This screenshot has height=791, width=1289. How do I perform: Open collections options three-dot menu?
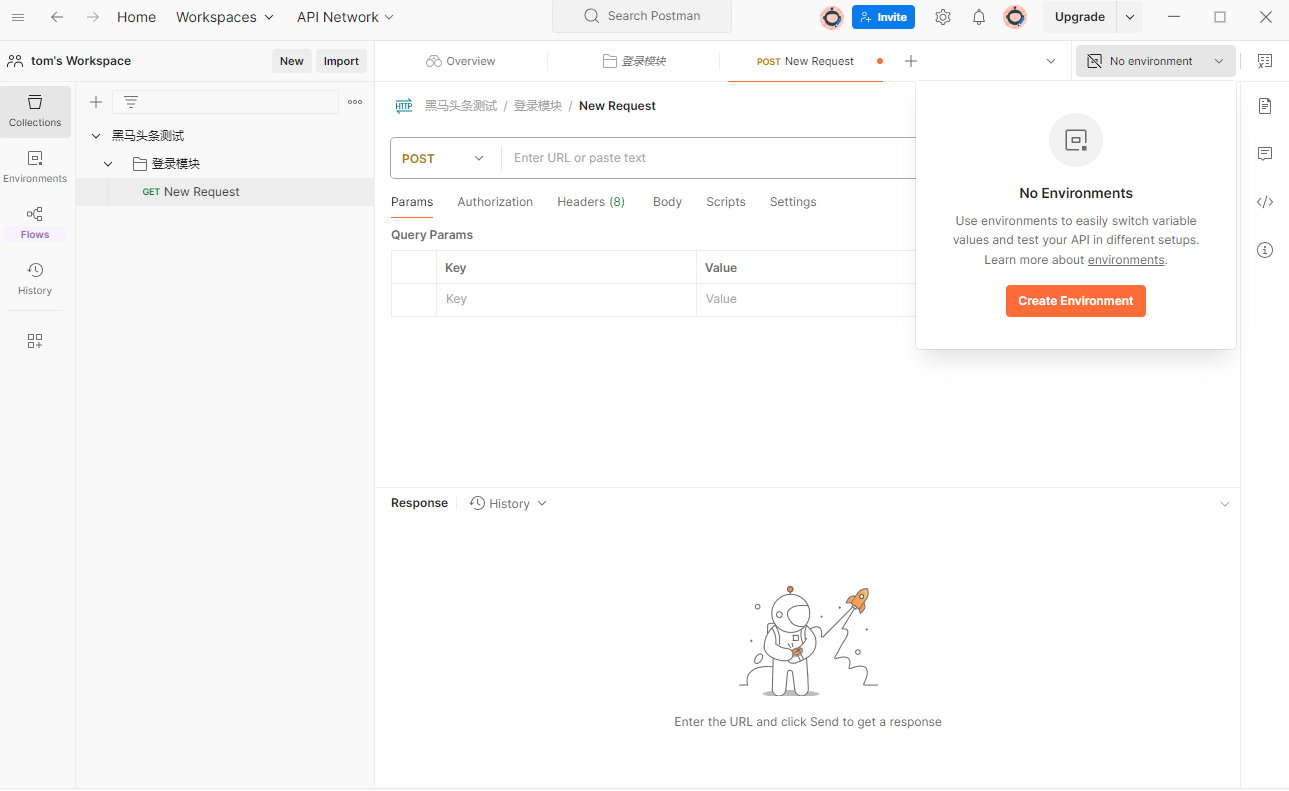click(355, 102)
